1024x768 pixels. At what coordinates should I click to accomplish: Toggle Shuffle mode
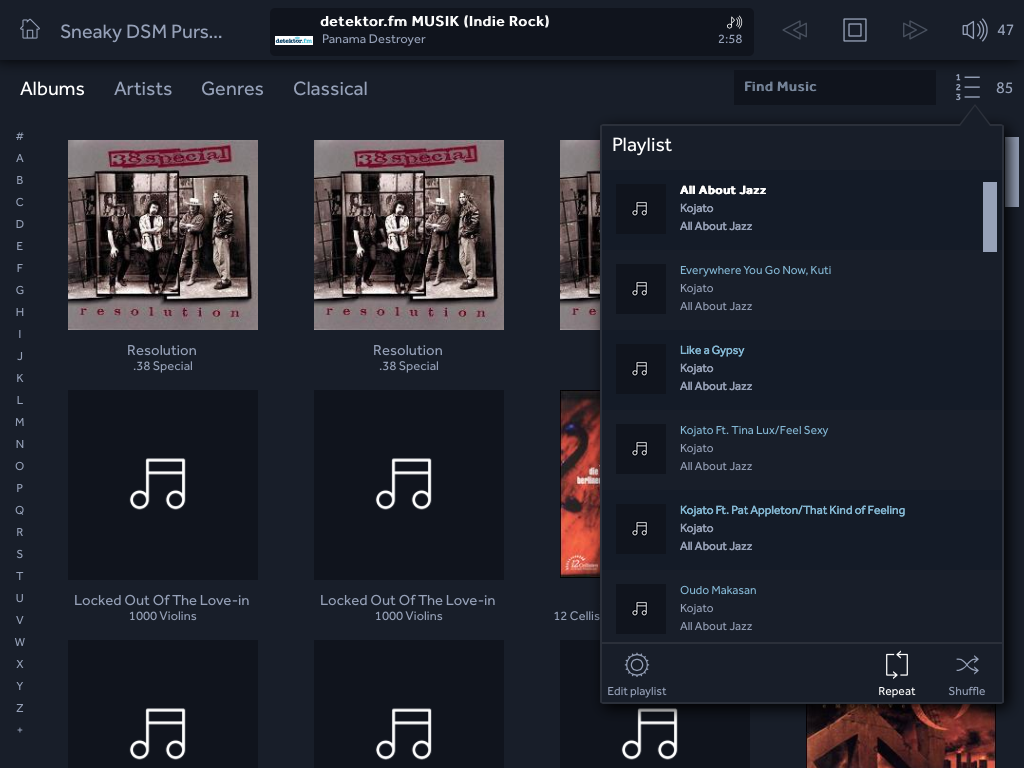point(967,674)
